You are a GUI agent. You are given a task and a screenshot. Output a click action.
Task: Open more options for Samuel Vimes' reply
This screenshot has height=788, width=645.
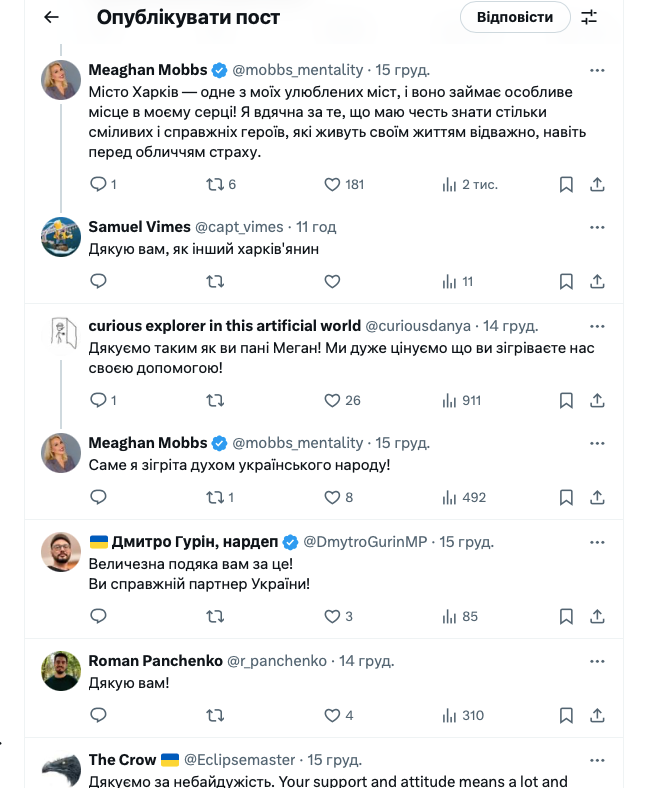pyautogui.click(x=597, y=227)
